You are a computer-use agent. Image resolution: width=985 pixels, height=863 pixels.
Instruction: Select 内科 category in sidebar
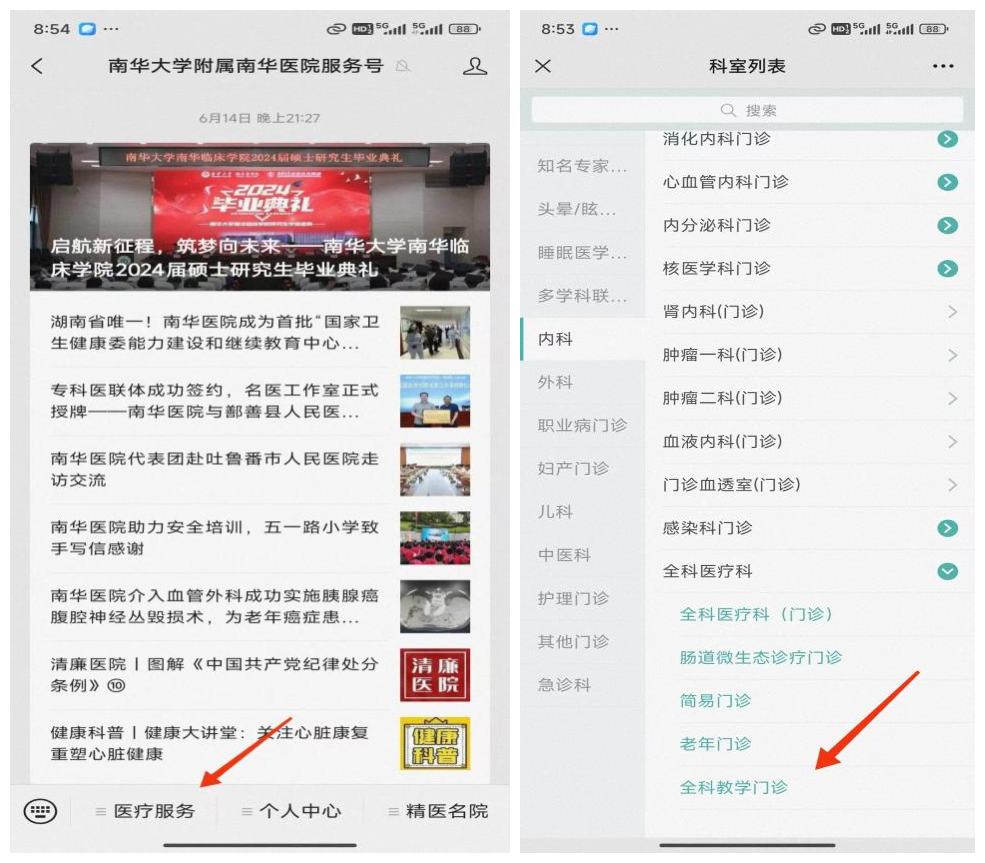[x=582, y=339]
